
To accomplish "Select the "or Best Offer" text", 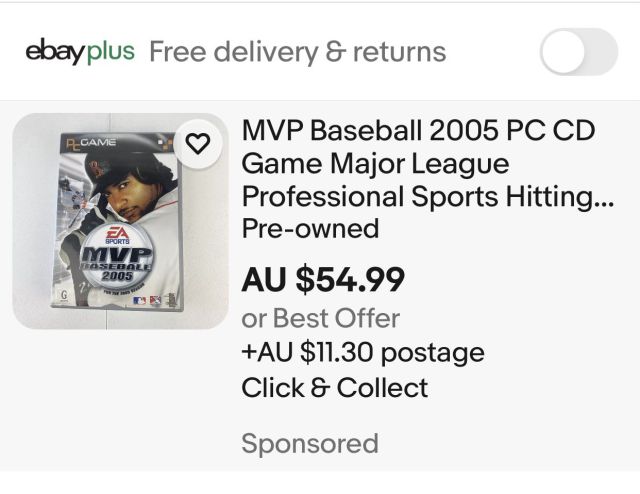I will click(x=320, y=319).
